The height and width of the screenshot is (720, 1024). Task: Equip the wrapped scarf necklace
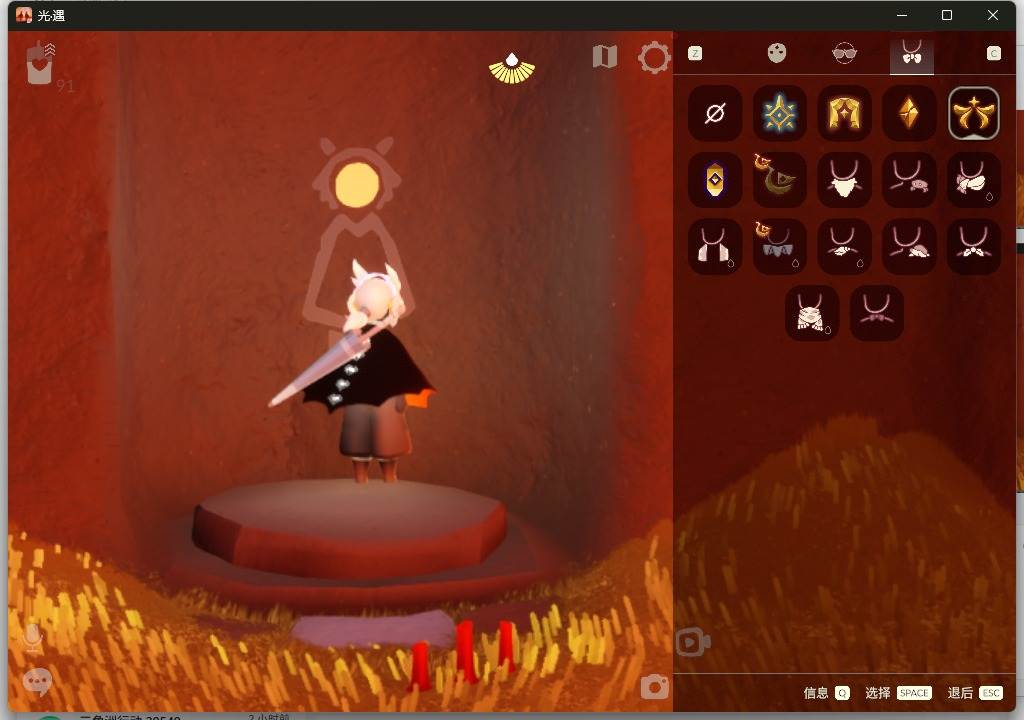click(973, 180)
